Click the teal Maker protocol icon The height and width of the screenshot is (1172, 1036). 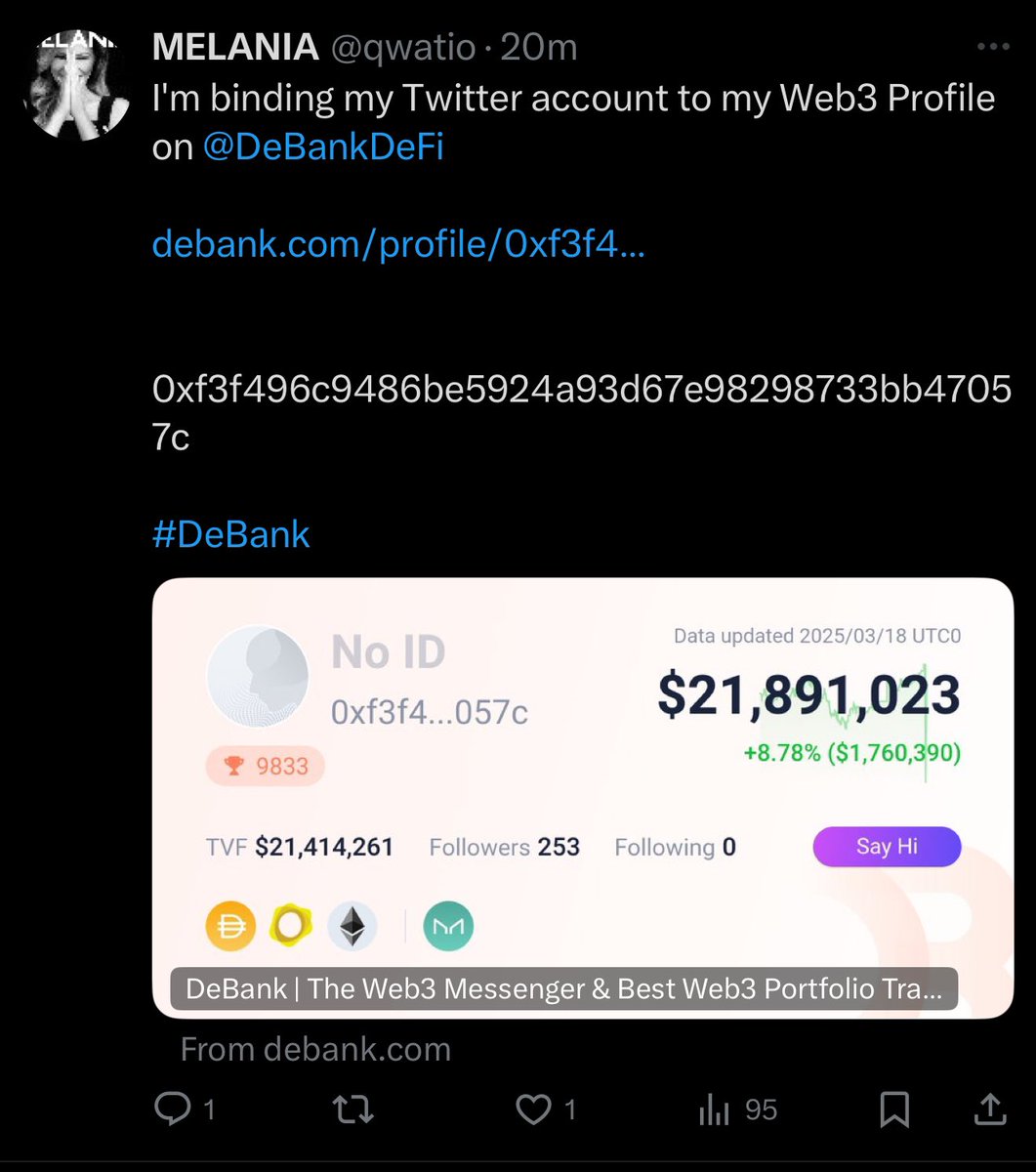(x=448, y=926)
